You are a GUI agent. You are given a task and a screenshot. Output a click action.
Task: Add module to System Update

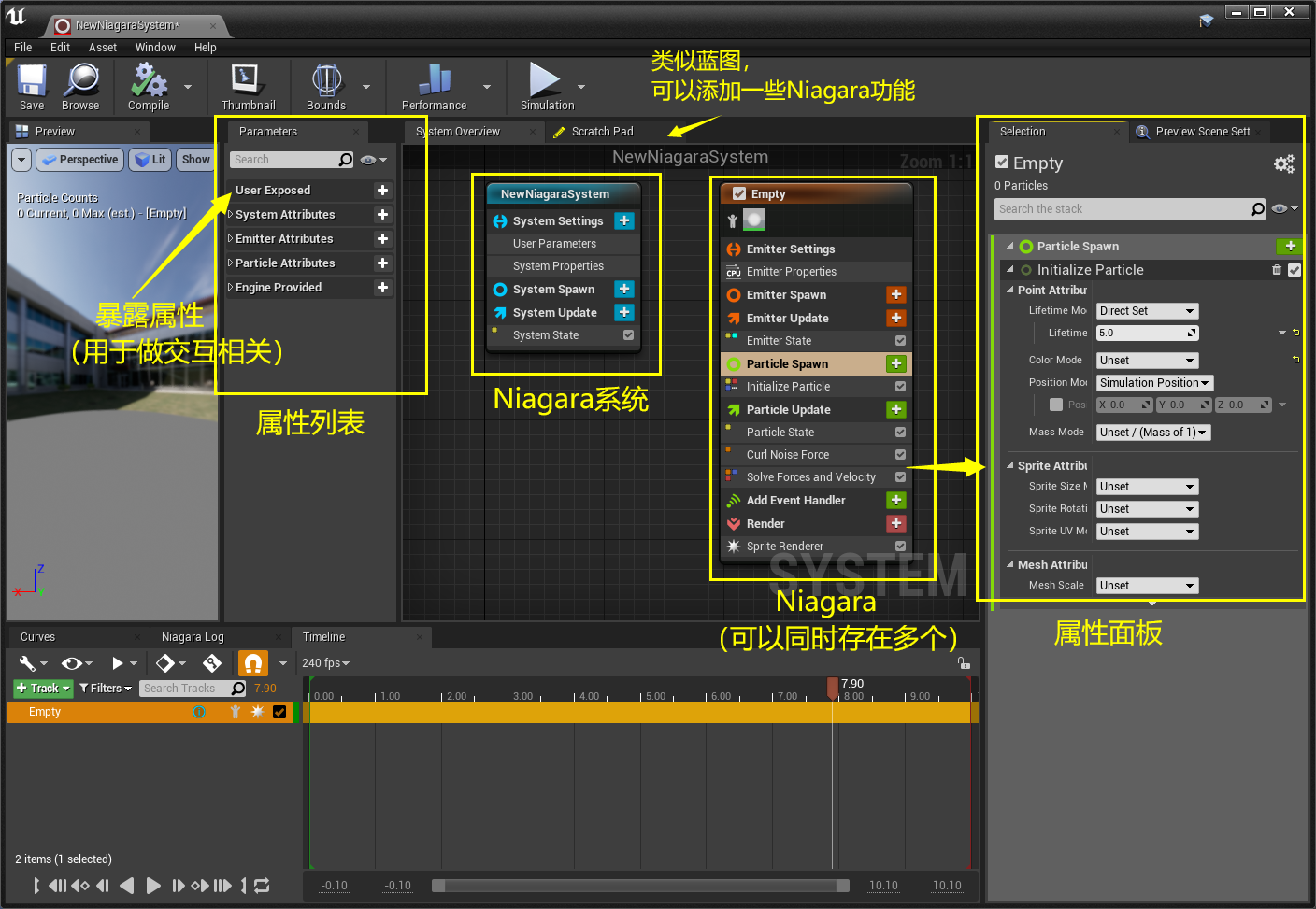624,312
